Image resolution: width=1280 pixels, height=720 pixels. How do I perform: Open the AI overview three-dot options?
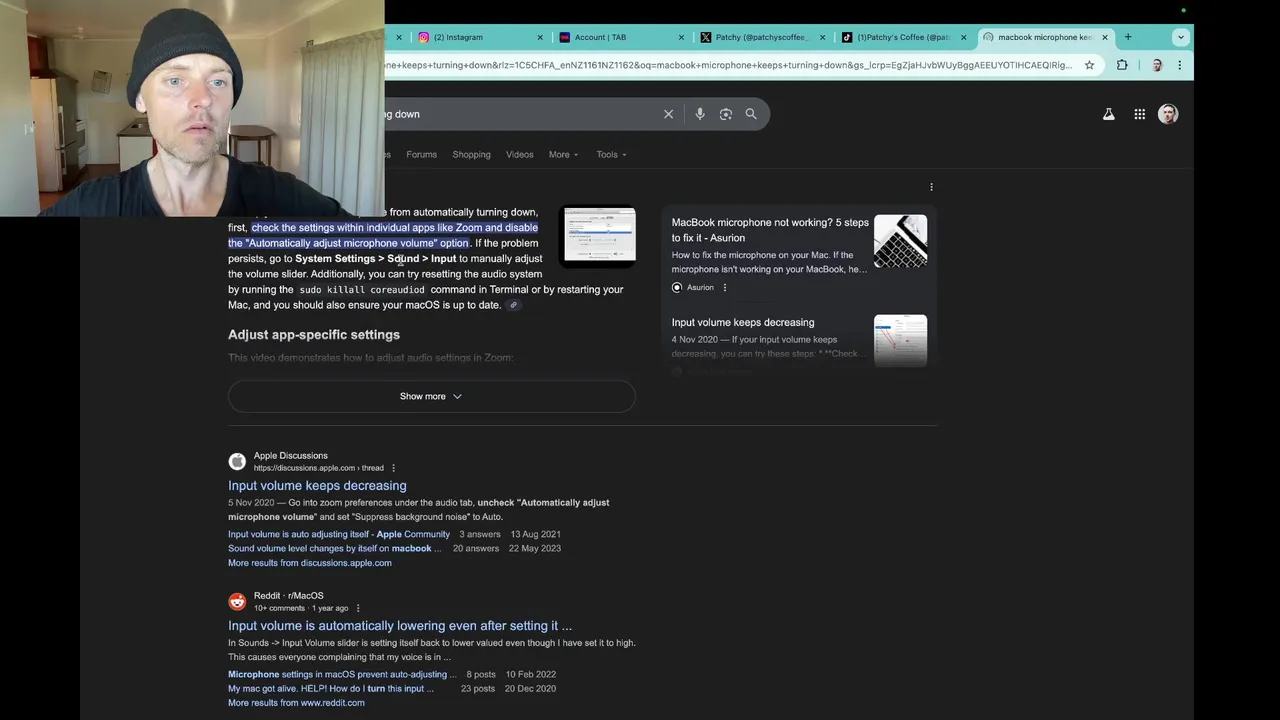coord(931,187)
